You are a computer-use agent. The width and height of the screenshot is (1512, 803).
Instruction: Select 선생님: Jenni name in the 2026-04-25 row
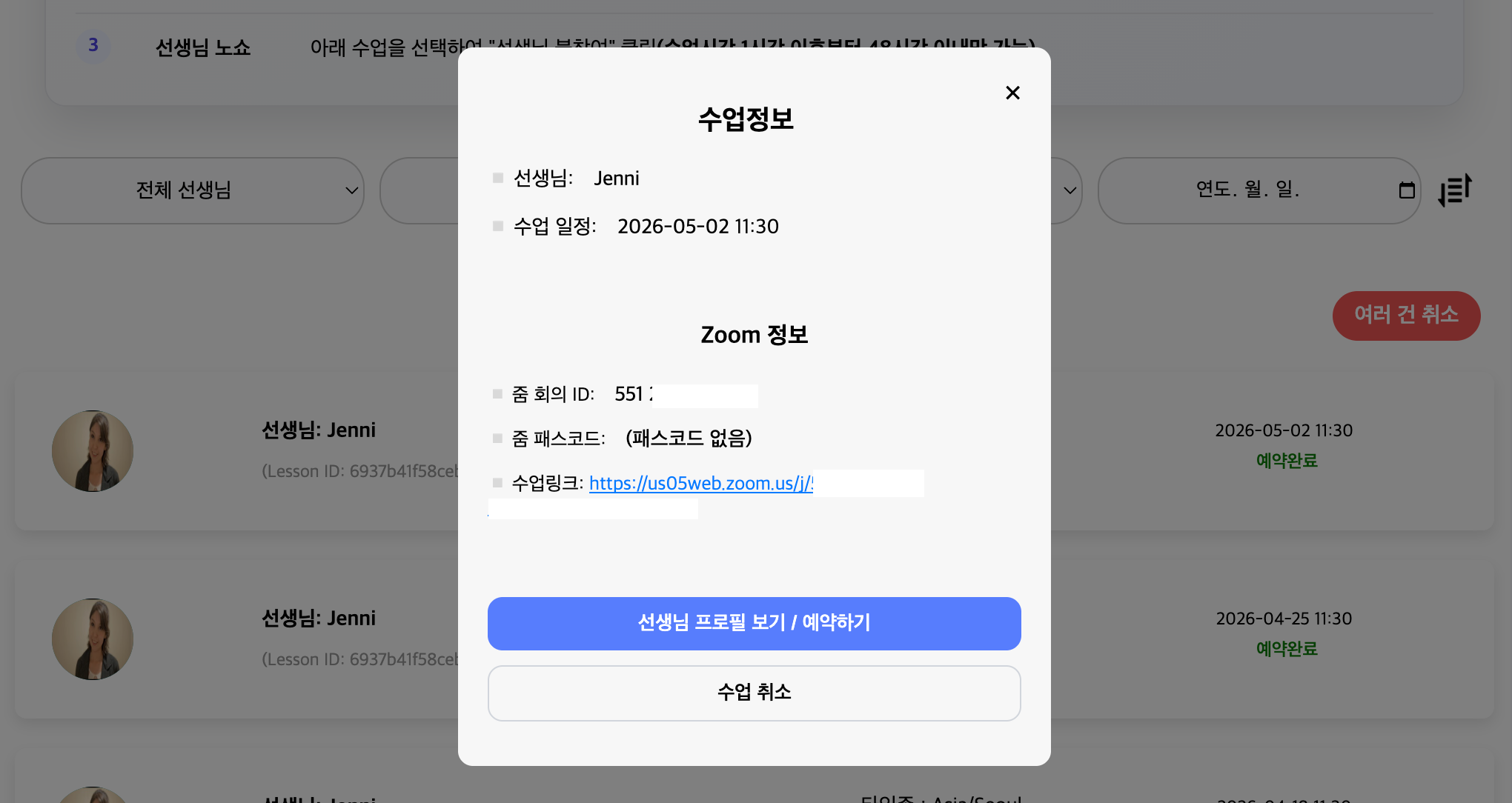click(x=319, y=619)
